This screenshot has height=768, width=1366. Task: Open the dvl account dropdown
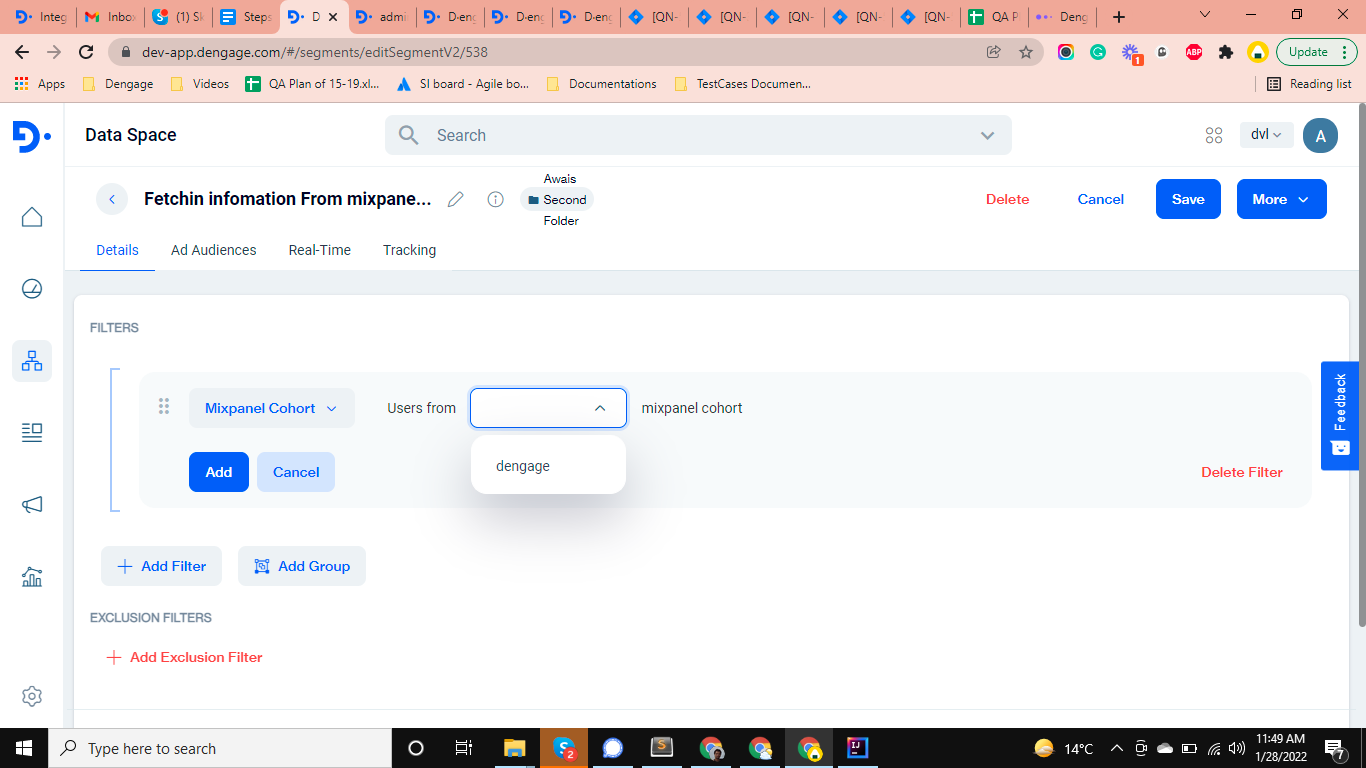[x=1265, y=135]
